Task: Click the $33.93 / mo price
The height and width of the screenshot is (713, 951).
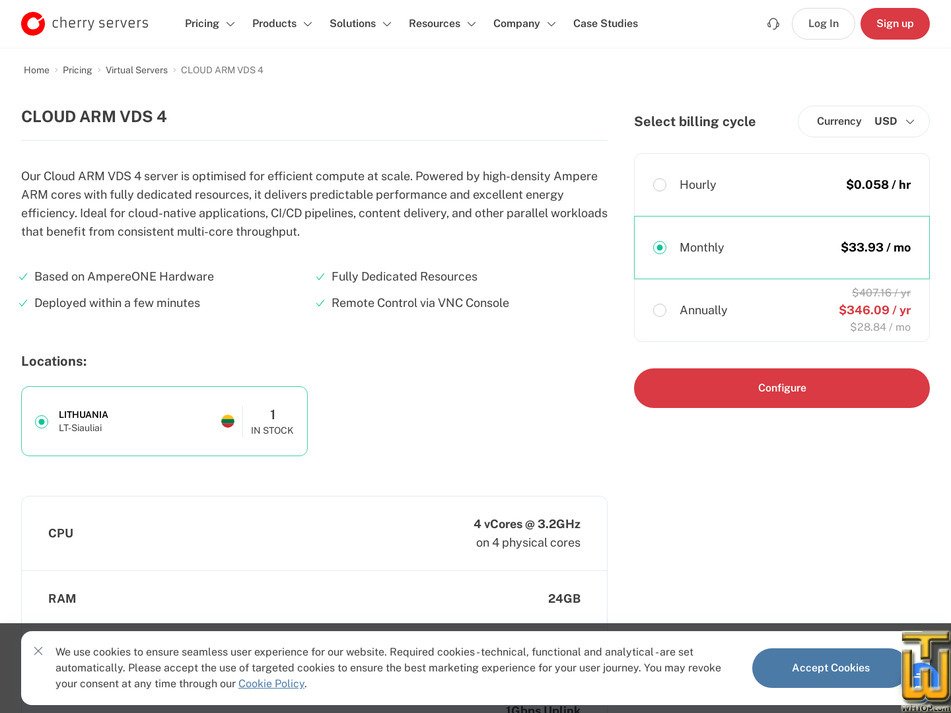Action: pyautogui.click(x=876, y=247)
